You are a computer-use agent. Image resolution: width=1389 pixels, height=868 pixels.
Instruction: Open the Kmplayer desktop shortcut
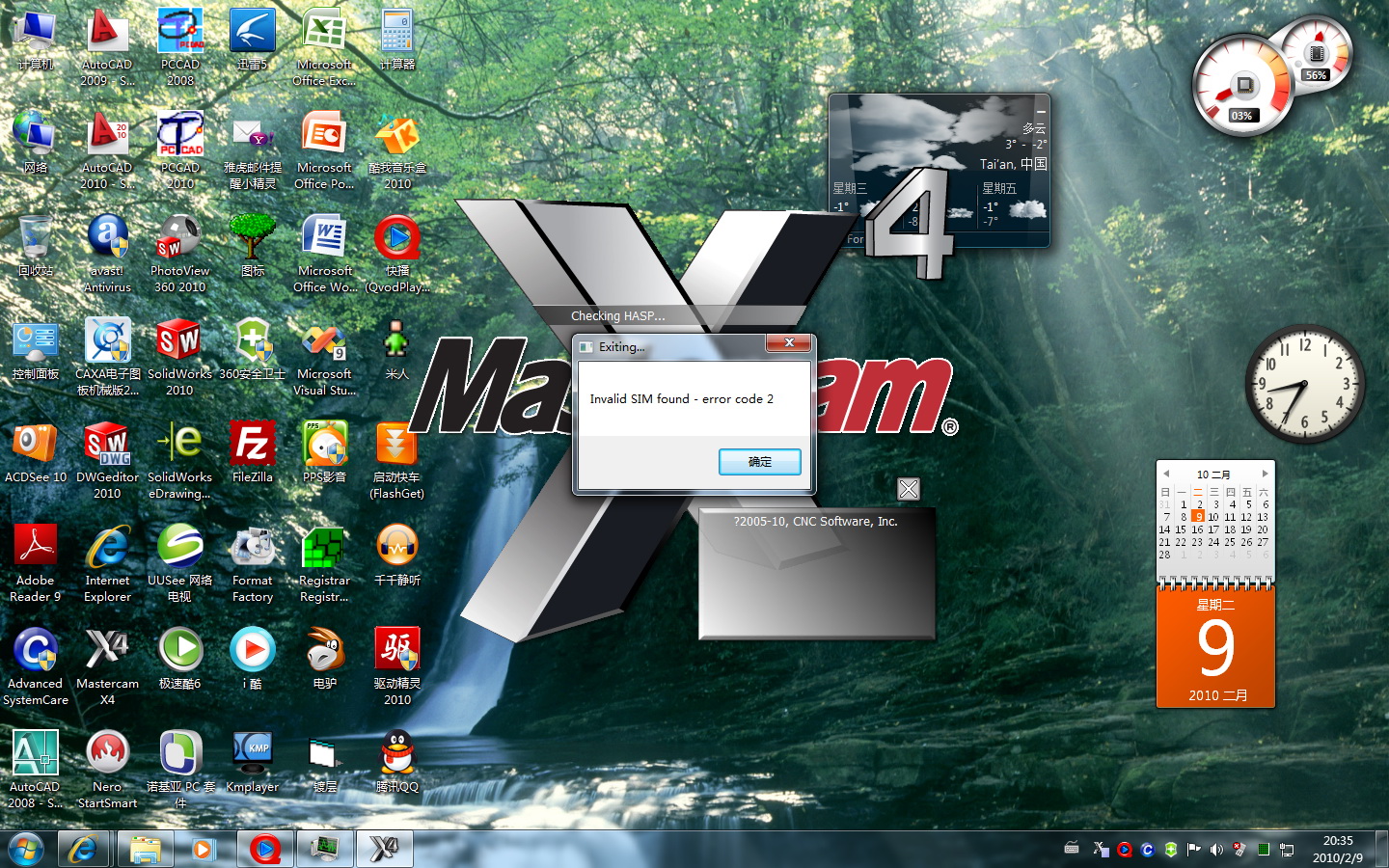252,762
